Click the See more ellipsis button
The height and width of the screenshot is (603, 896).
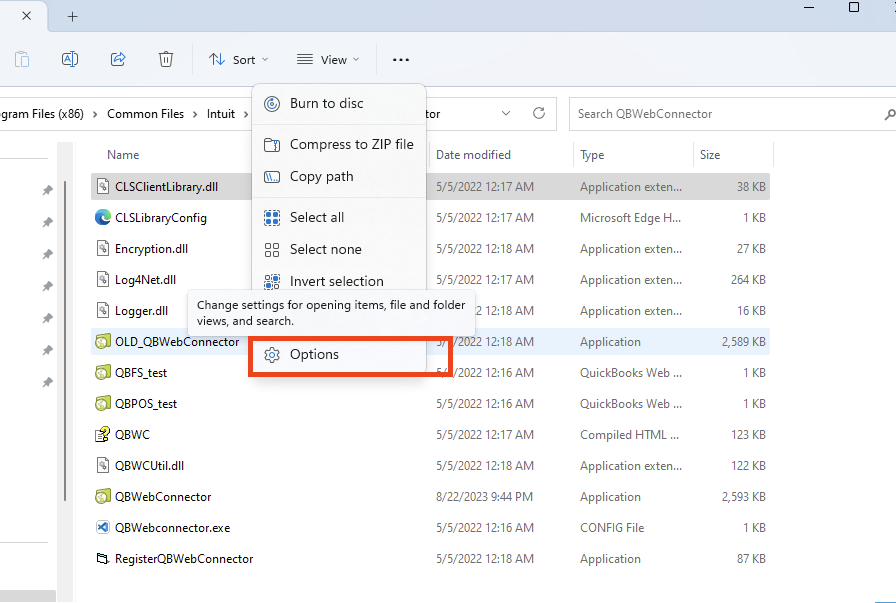pyautogui.click(x=401, y=59)
